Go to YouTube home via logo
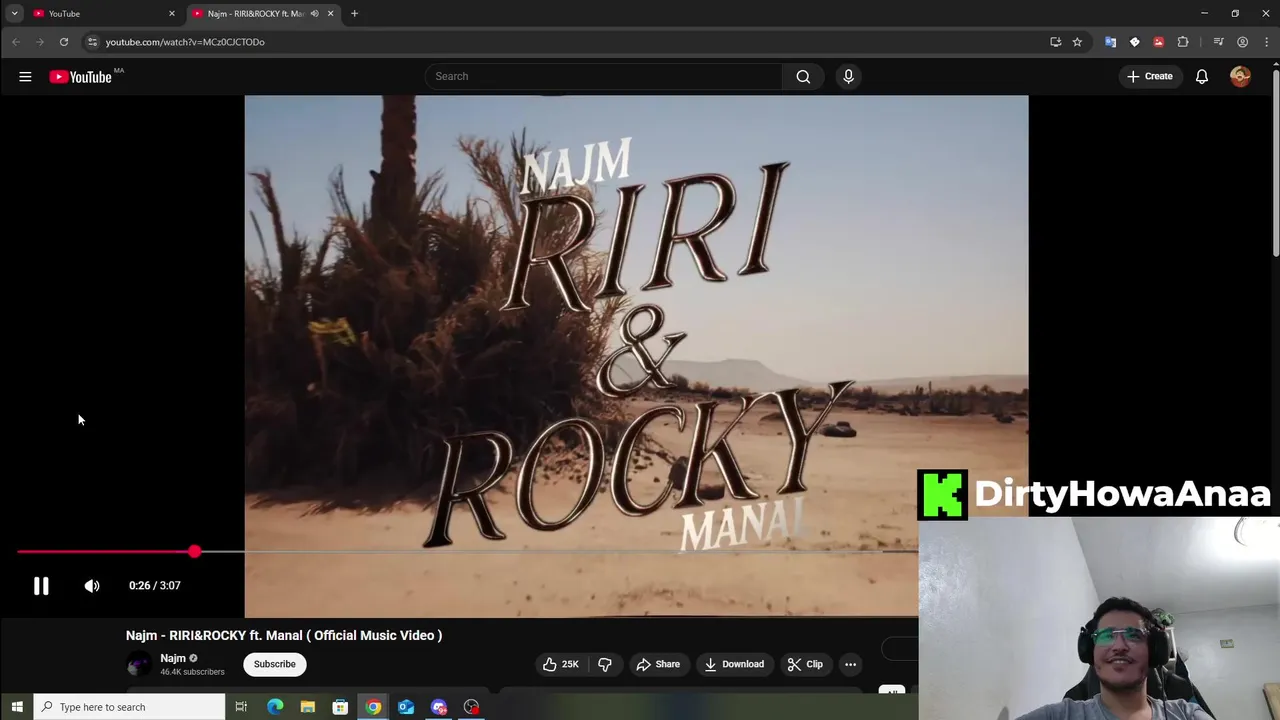Image resolution: width=1280 pixels, height=720 pixels. (80, 77)
